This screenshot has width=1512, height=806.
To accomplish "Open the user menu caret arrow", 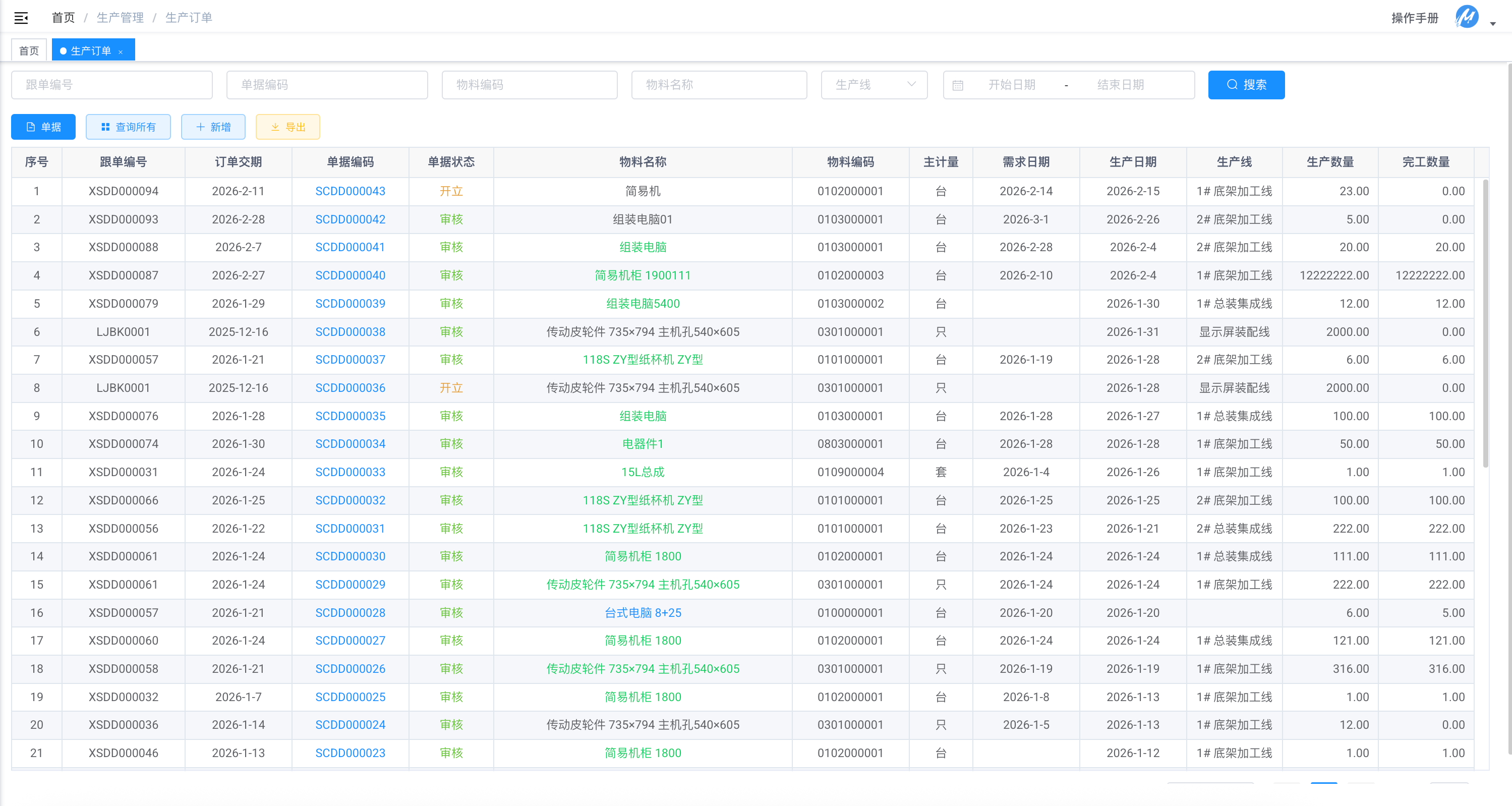I will click(x=1493, y=24).
